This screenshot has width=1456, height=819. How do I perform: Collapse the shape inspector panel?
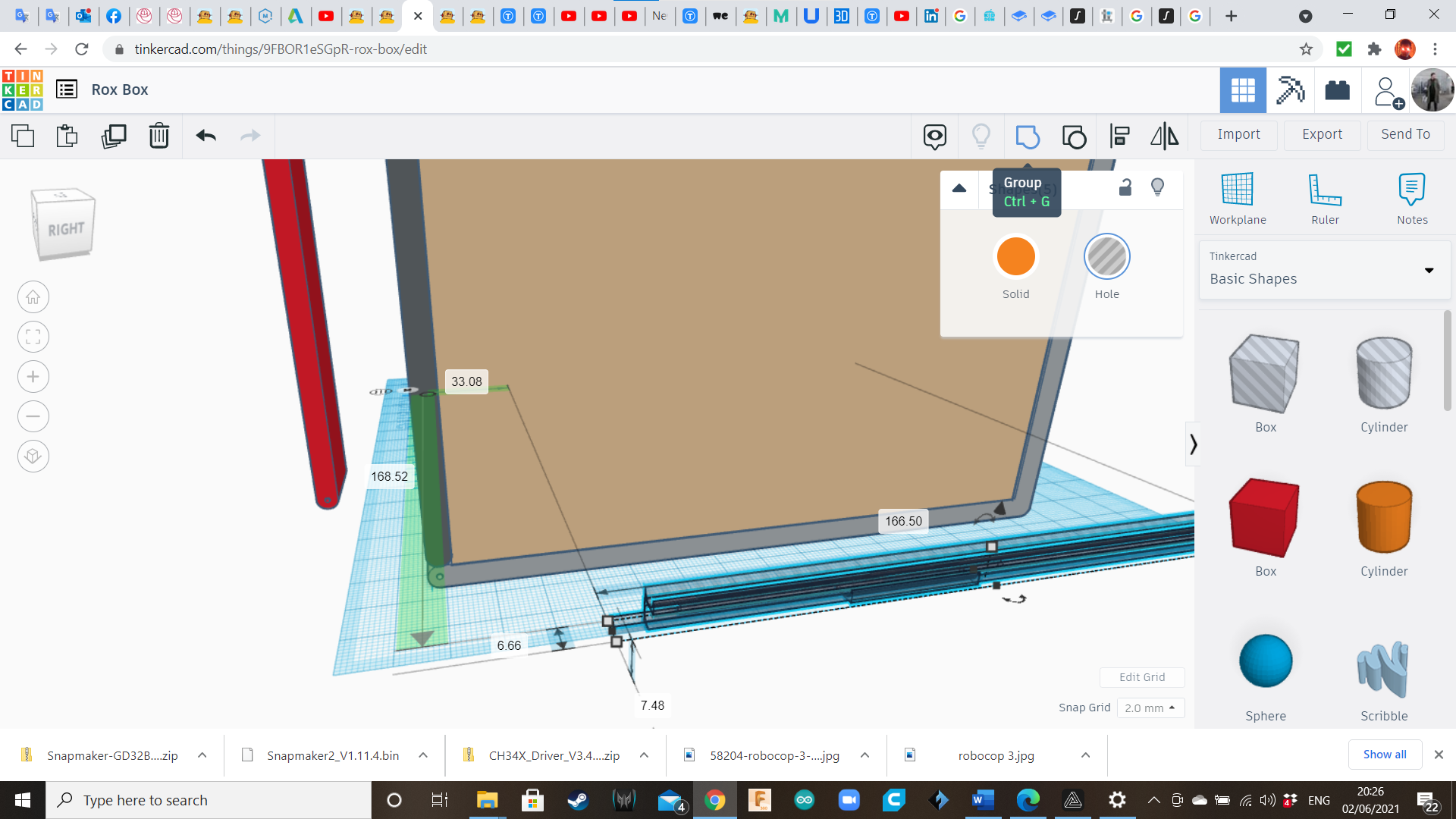point(959,188)
